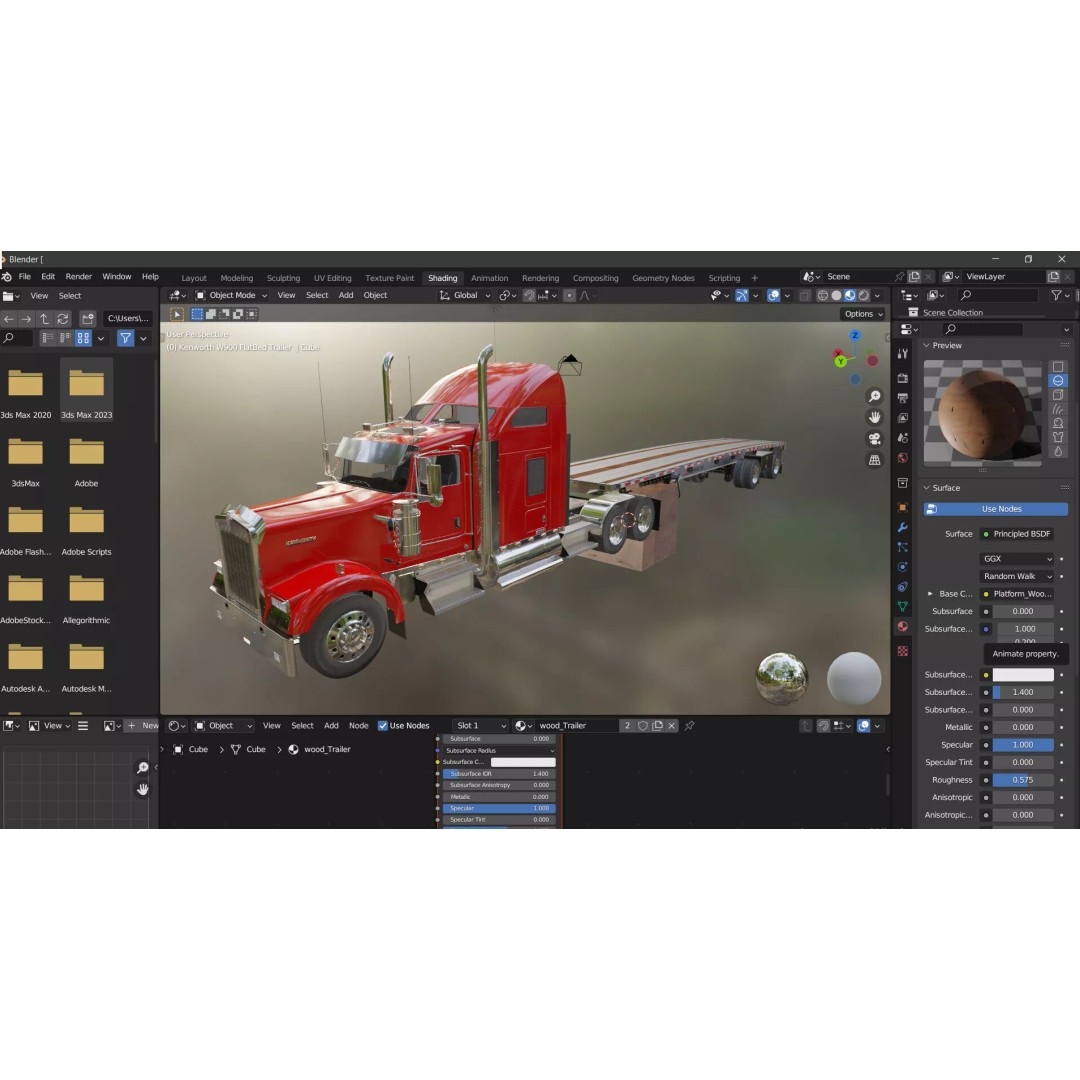Switch to wireframe viewport shading
Image resolution: width=1080 pixels, height=1080 pixels.
coord(822,295)
